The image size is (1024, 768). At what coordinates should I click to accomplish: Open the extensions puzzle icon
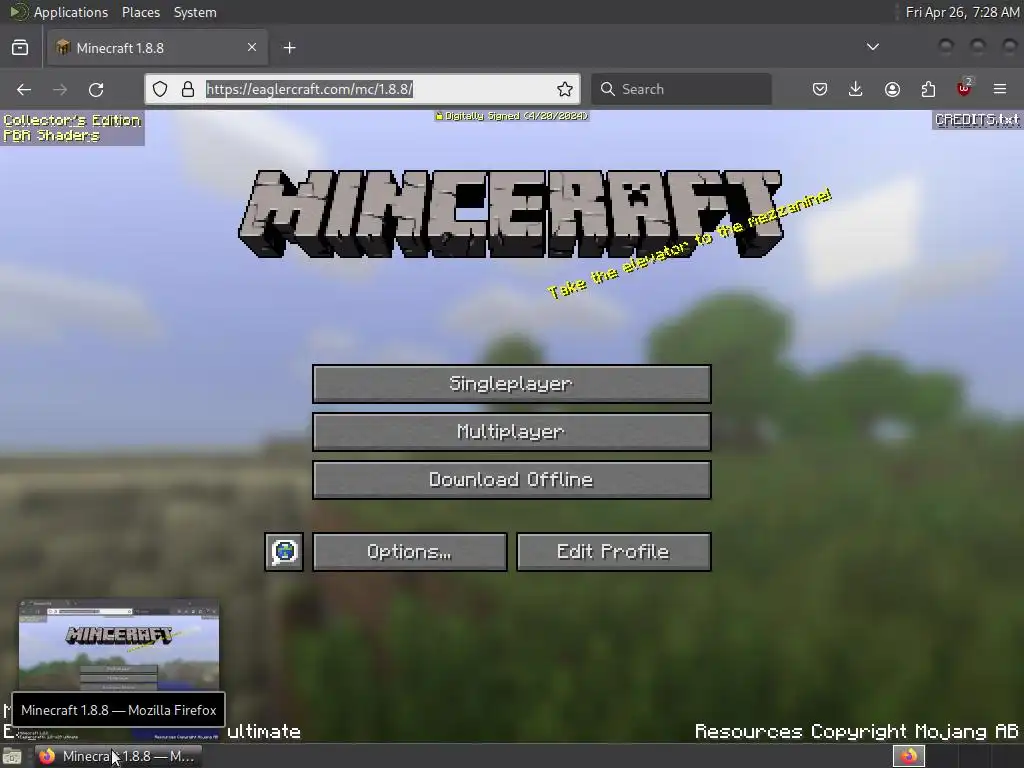(x=928, y=89)
